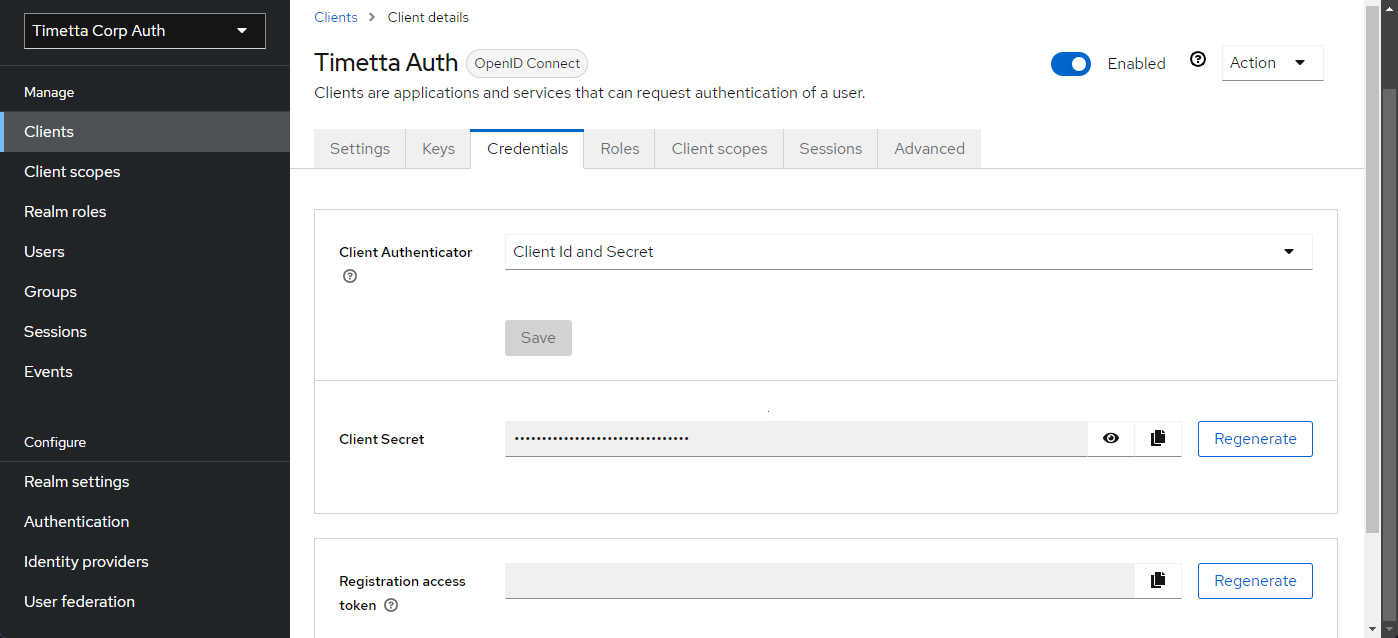Select the Credentials tab

[527, 149]
